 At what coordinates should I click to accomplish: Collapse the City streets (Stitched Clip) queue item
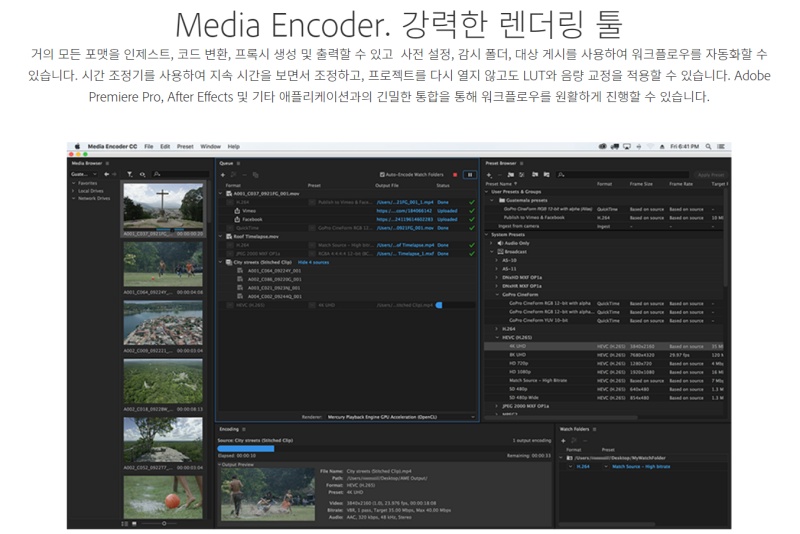click(x=221, y=262)
